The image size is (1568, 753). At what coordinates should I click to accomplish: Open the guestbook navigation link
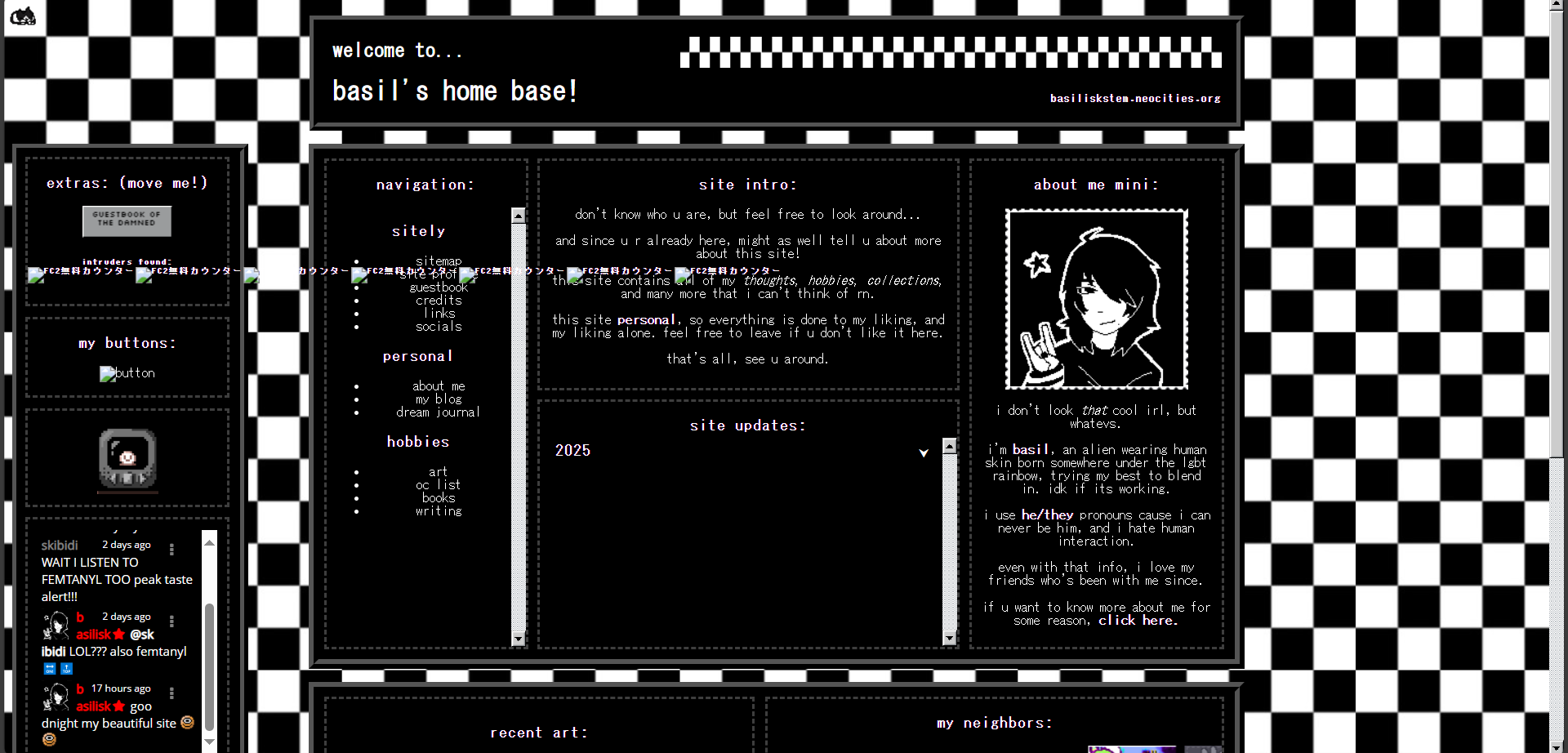(439, 287)
